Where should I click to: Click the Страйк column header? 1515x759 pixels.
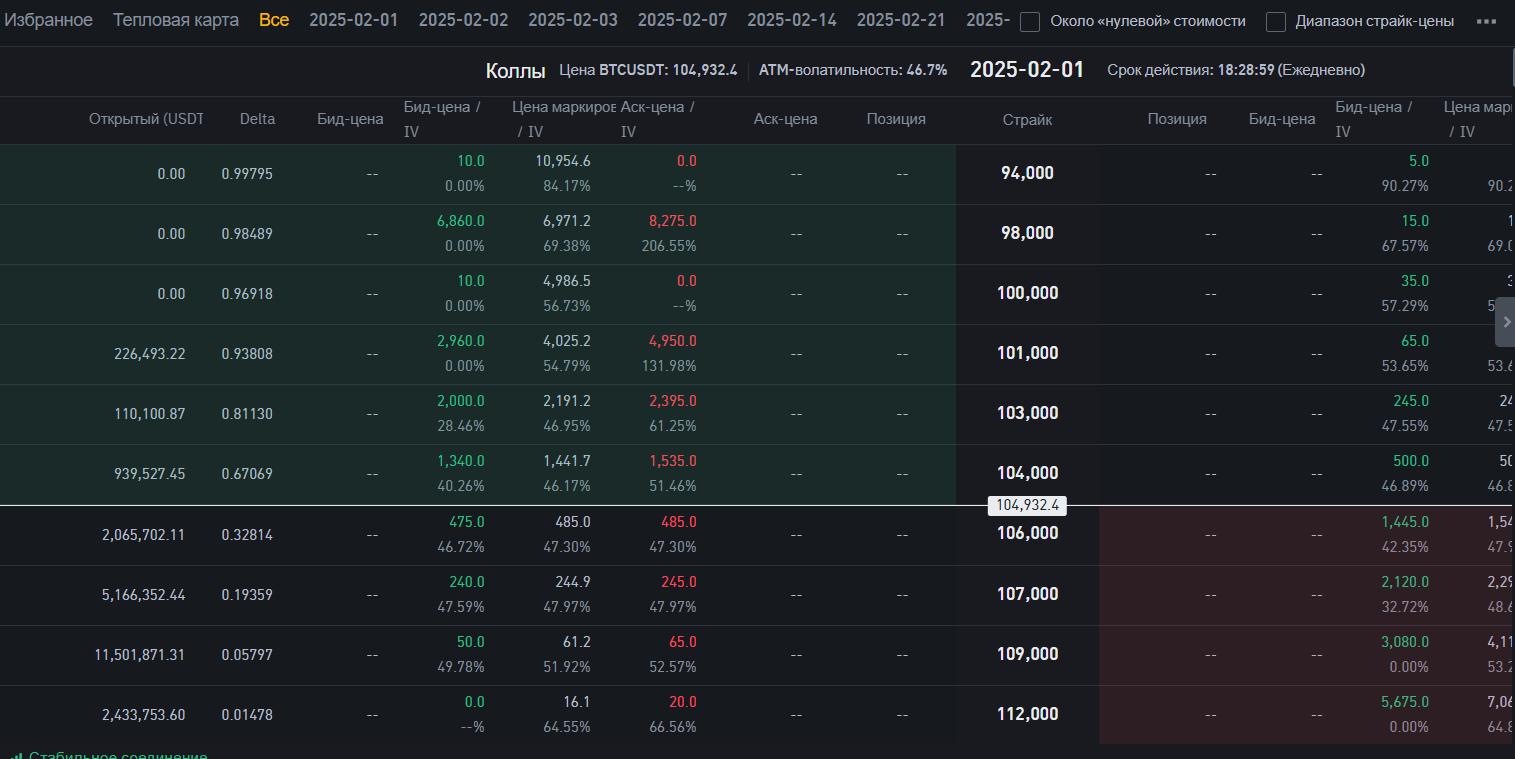(1027, 119)
